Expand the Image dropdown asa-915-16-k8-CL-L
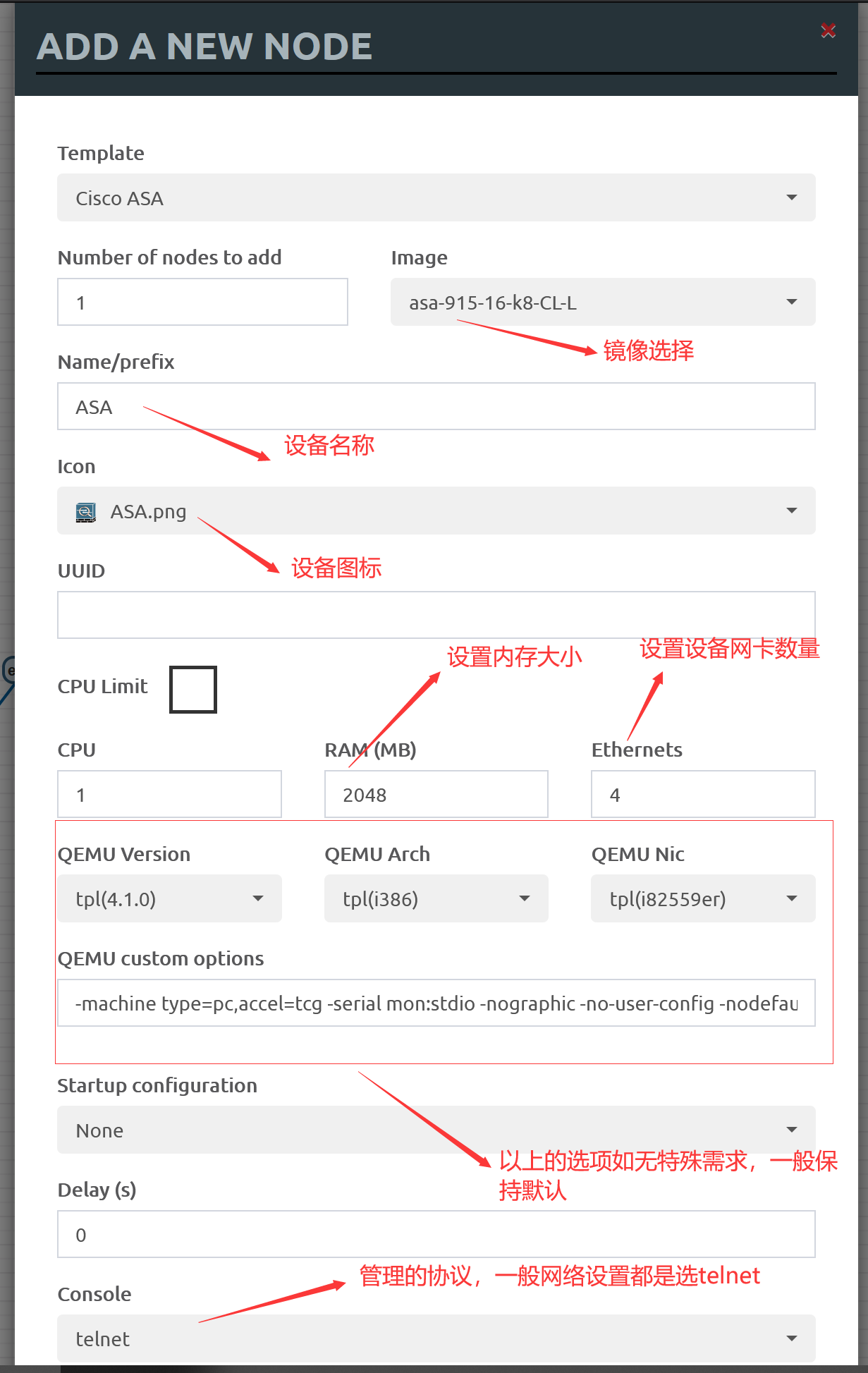 pyautogui.click(x=603, y=302)
